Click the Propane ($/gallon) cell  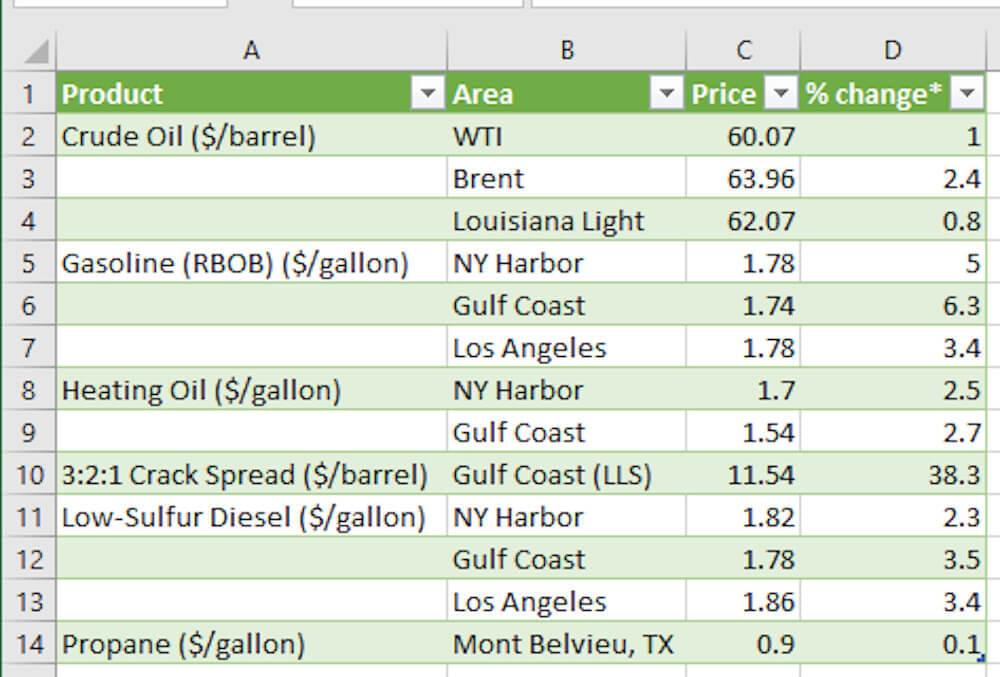click(183, 645)
